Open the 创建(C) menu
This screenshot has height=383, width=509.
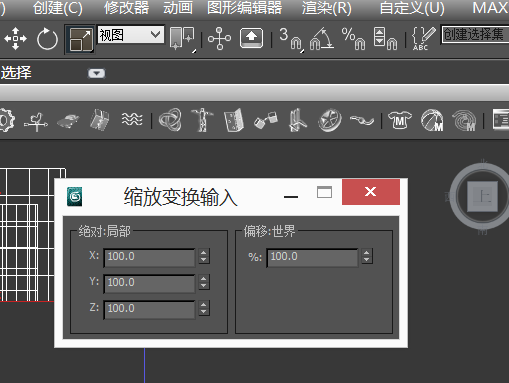58,8
